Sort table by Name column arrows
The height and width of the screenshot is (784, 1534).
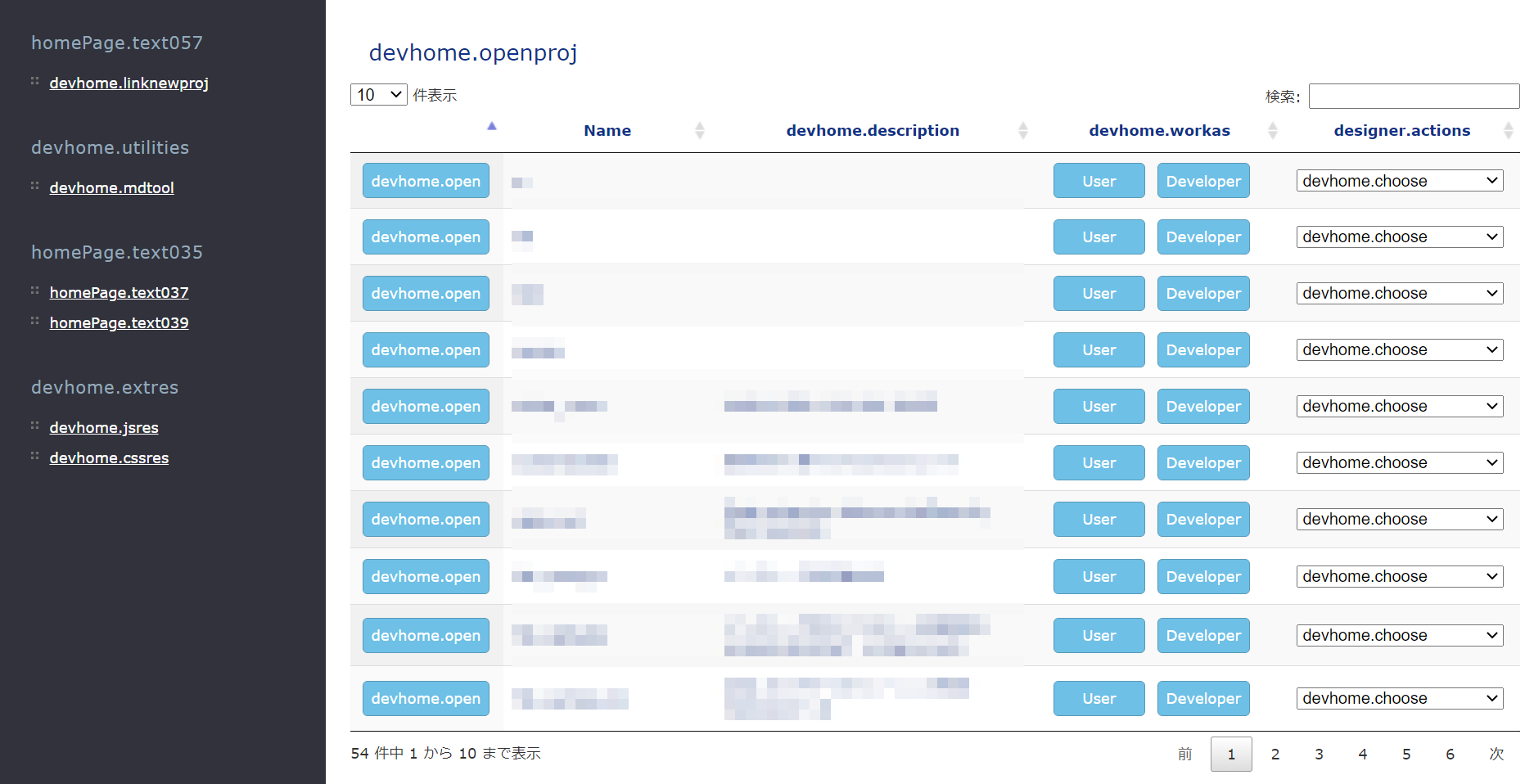coord(699,131)
